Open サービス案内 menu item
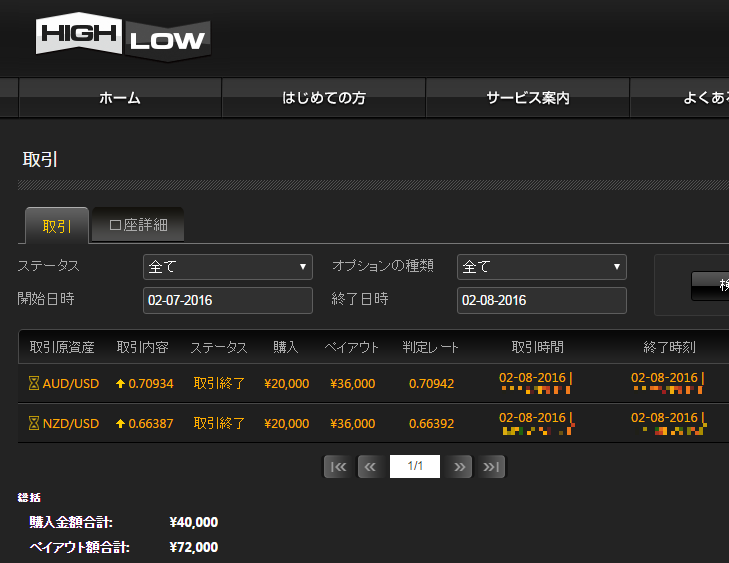 [x=528, y=98]
